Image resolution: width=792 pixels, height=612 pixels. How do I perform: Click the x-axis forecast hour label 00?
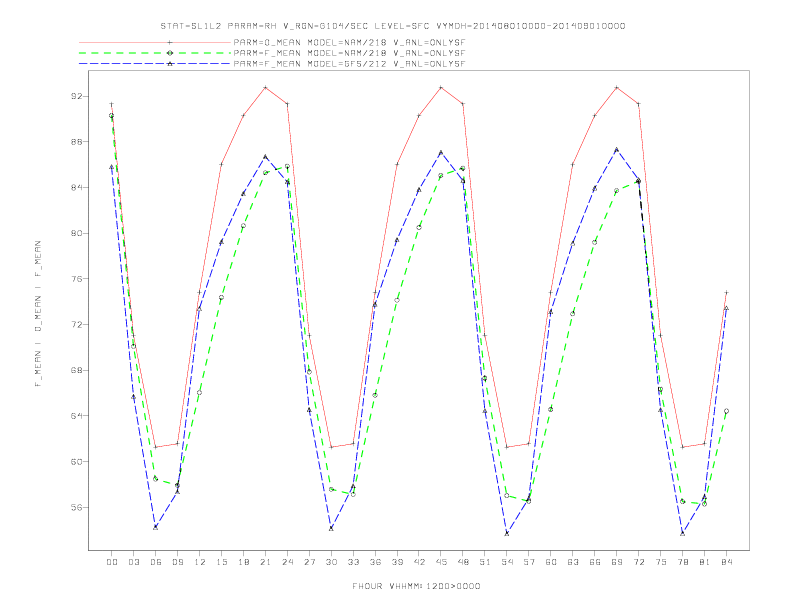112,562
